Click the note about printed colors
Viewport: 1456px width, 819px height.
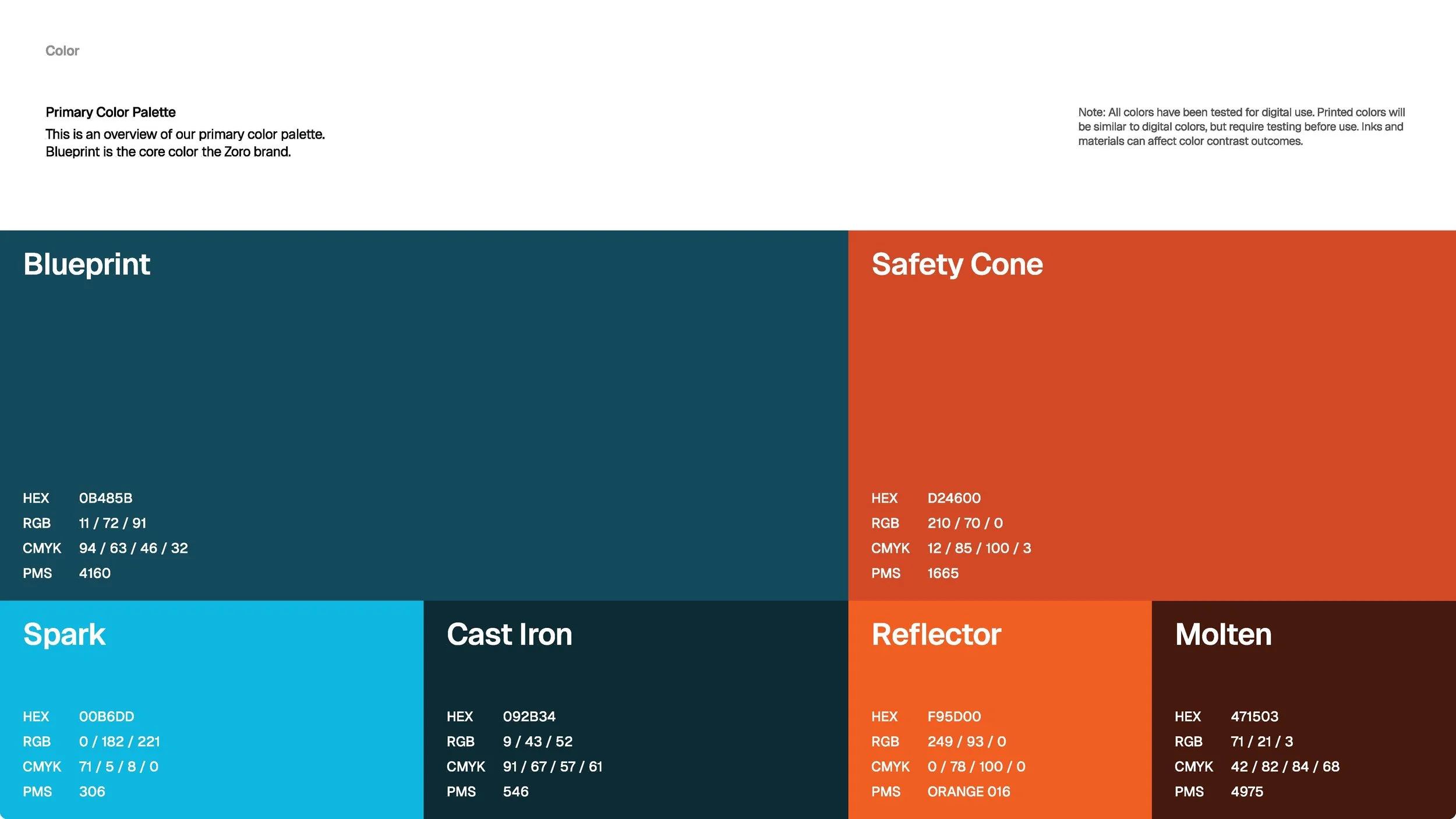[x=1241, y=126]
